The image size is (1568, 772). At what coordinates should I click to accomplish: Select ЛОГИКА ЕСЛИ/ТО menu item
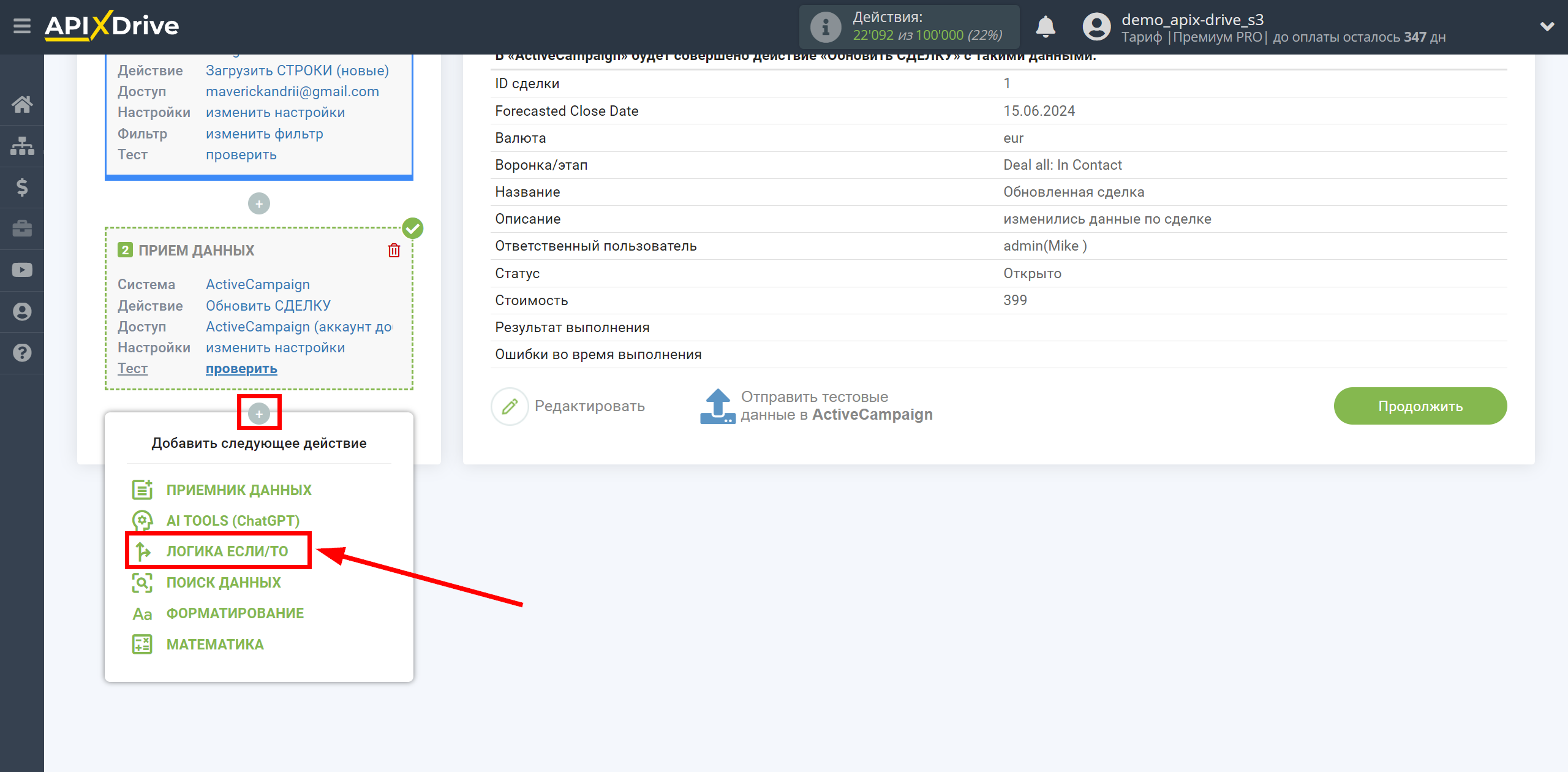(x=227, y=551)
